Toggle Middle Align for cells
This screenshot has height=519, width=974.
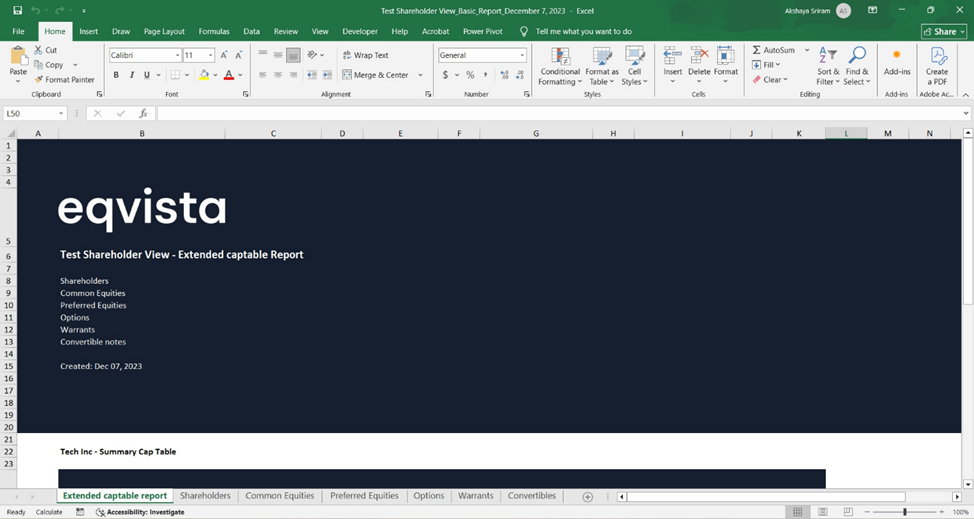coord(278,55)
